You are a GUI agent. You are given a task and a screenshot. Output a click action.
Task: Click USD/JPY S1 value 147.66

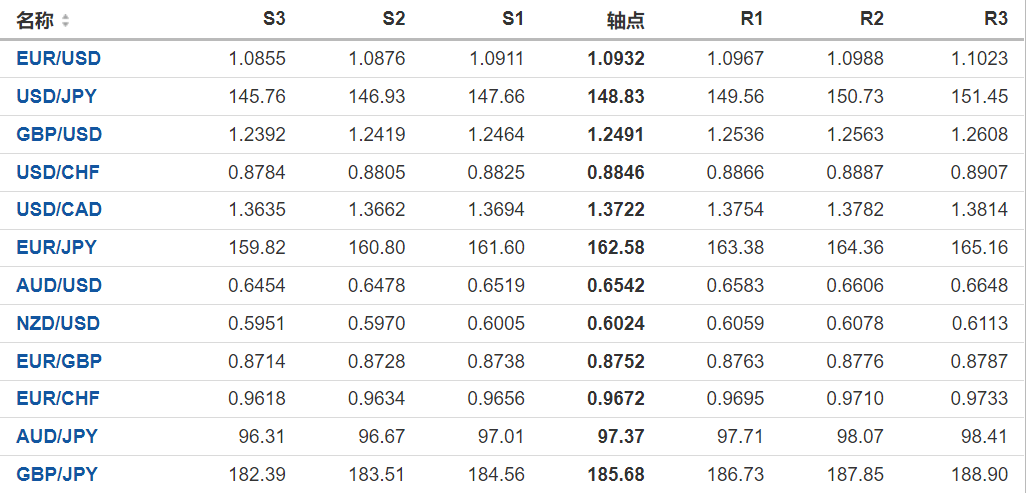point(496,97)
